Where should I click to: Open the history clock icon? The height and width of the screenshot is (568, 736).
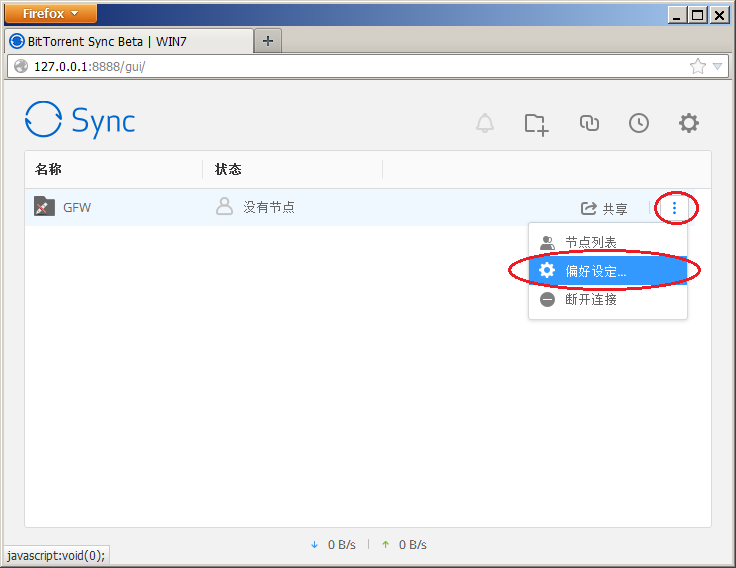click(639, 123)
